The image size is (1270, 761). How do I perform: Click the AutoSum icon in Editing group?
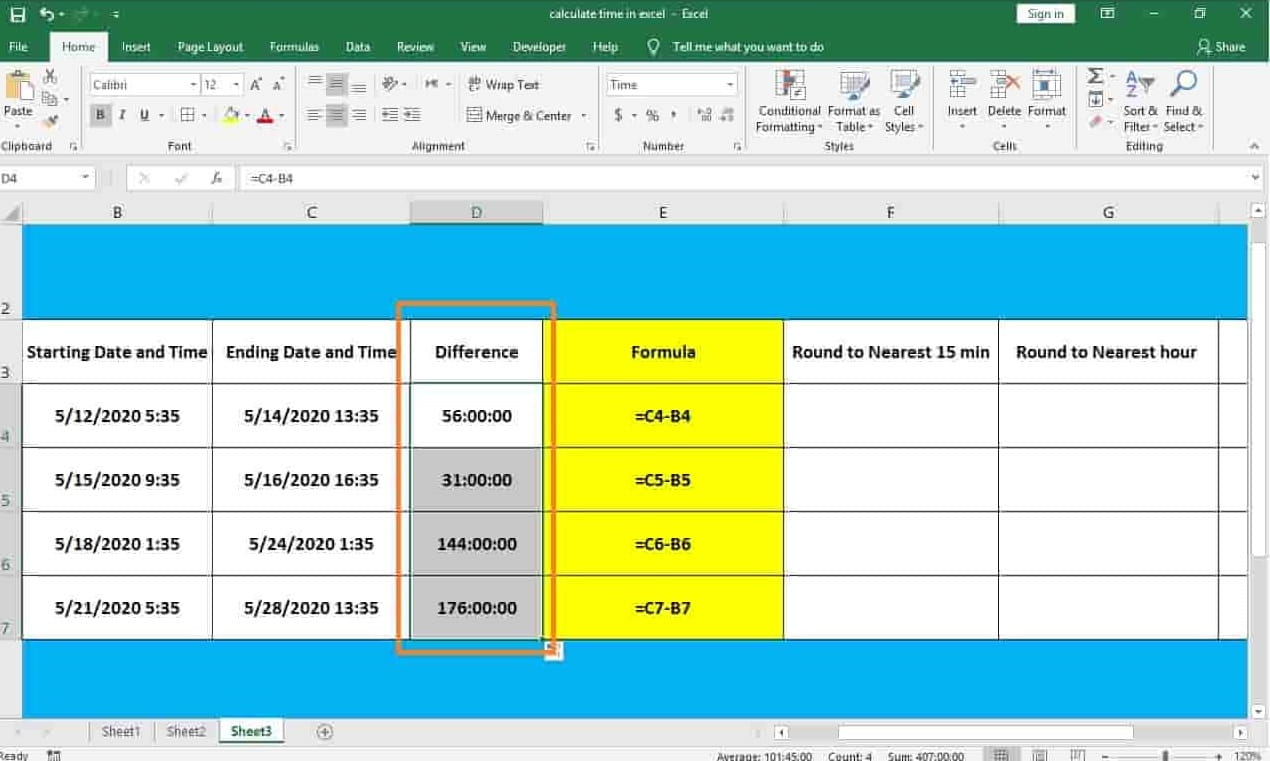click(x=1094, y=77)
